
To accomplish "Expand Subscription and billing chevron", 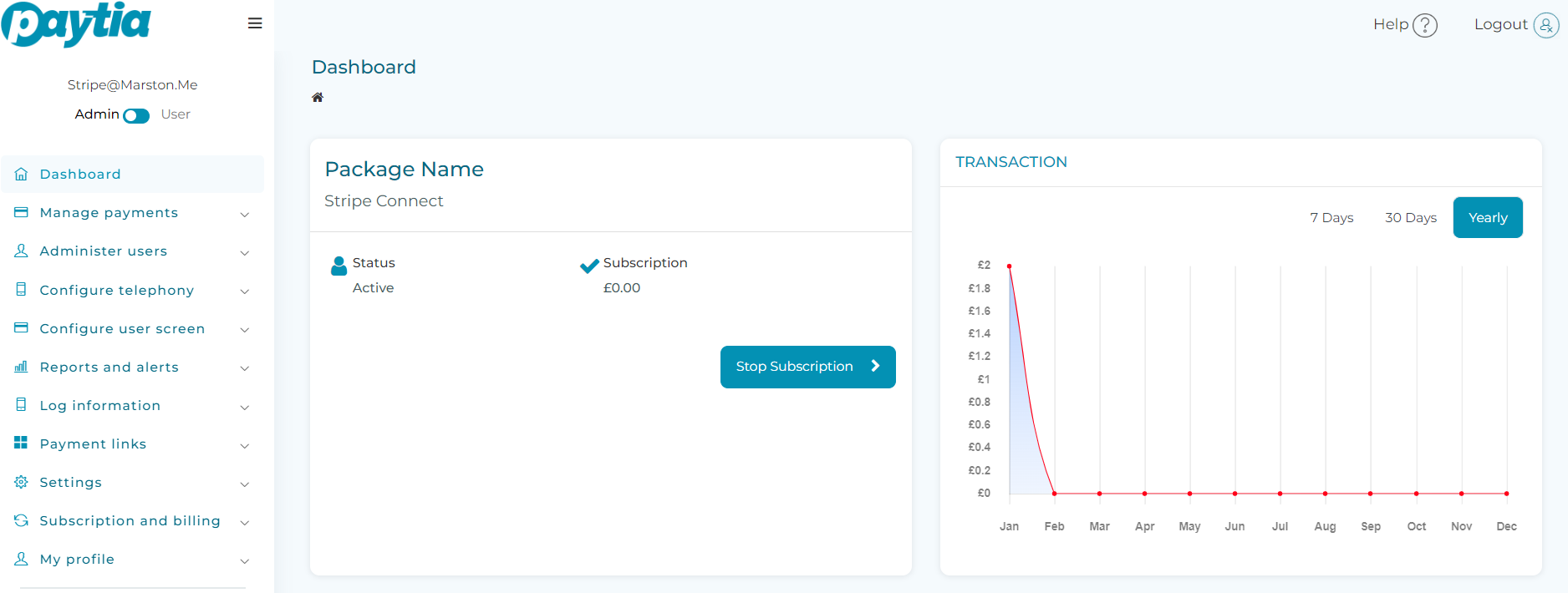I will click(x=245, y=523).
